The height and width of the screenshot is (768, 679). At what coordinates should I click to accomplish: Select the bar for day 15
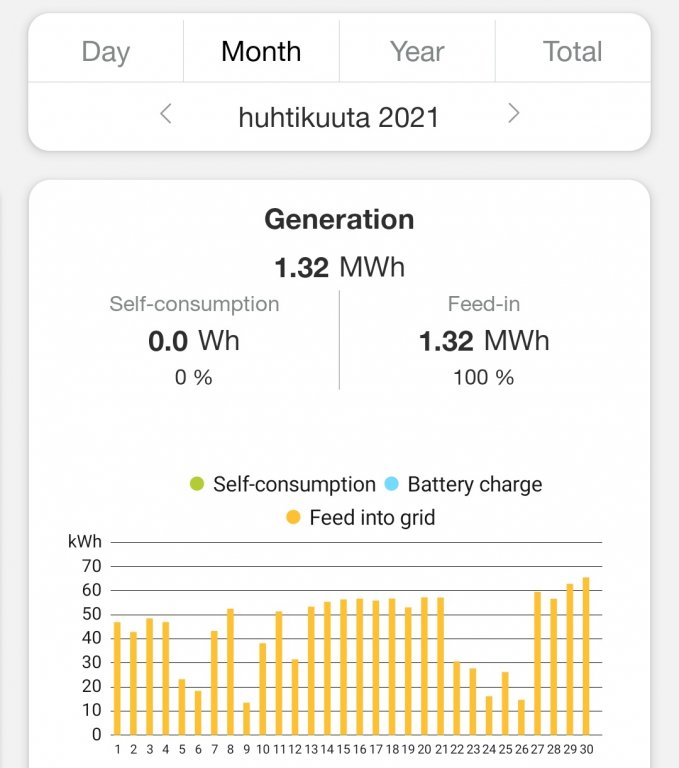[x=343, y=667]
